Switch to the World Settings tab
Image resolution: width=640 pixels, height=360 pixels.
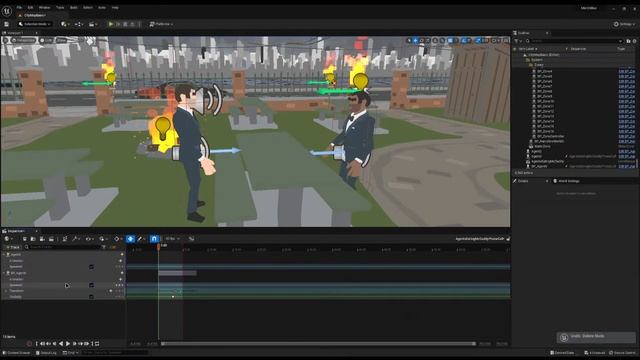point(568,181)
